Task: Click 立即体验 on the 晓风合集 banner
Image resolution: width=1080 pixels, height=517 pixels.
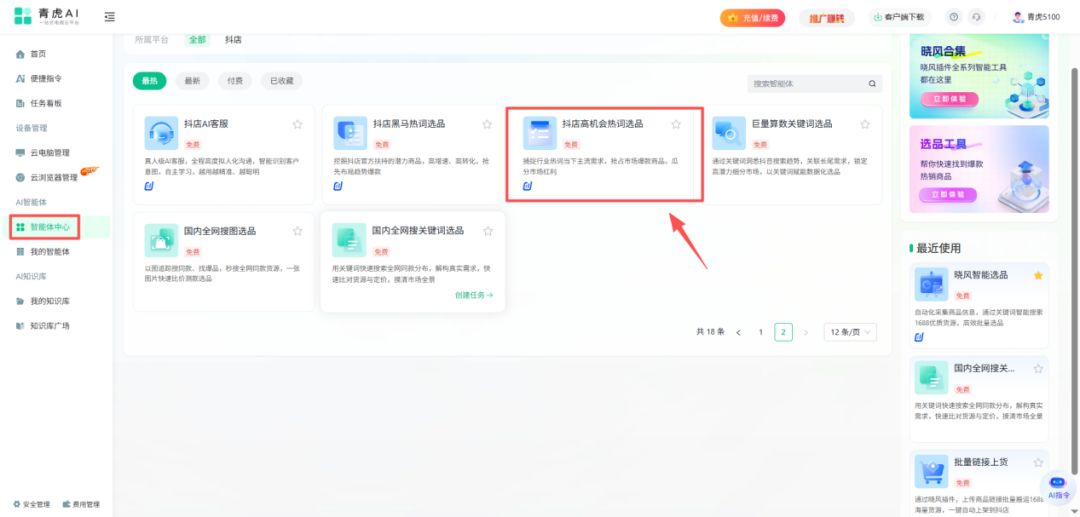Action: 948,98
